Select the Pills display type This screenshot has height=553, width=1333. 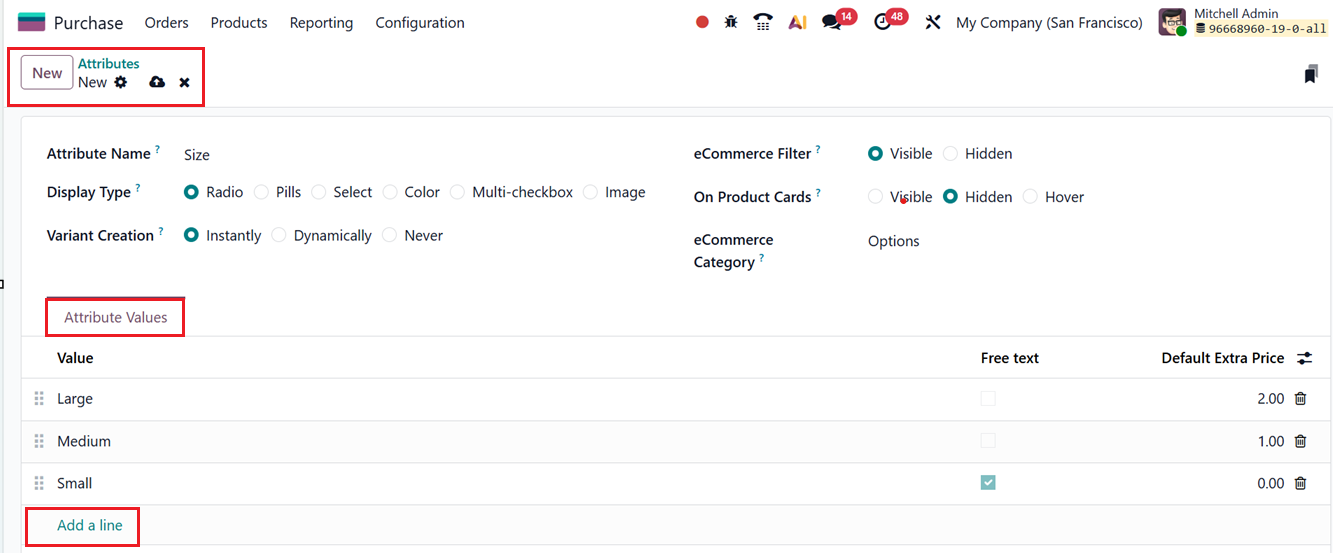(261, 192)
